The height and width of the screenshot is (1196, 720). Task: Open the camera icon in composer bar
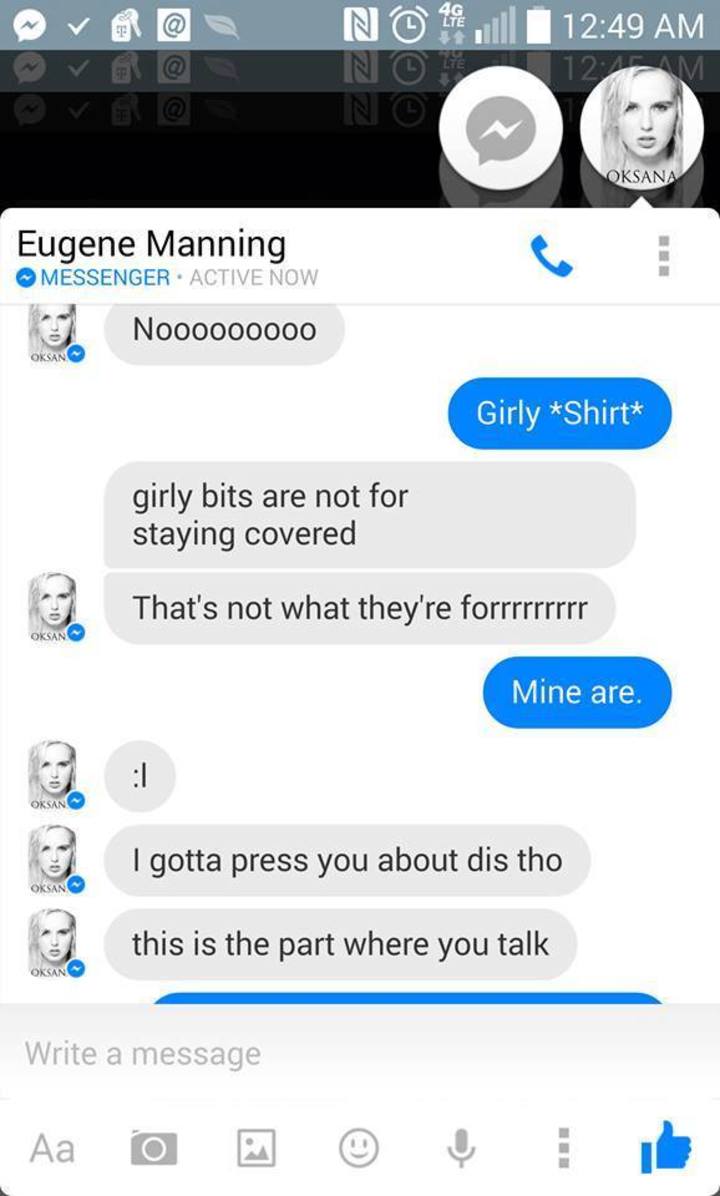click(154, 1148)
